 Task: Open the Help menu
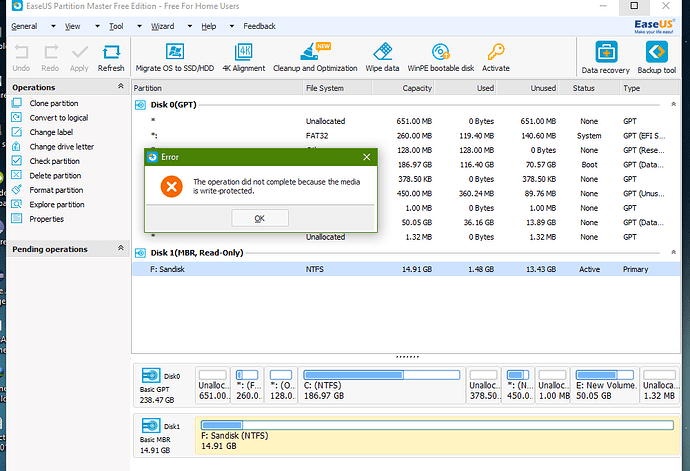(209, 26)
